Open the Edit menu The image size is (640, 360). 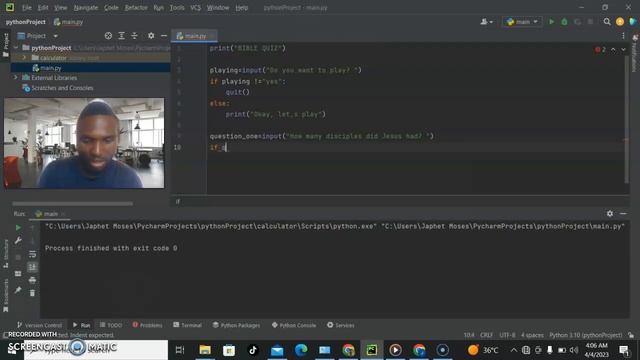pos(42,8)
